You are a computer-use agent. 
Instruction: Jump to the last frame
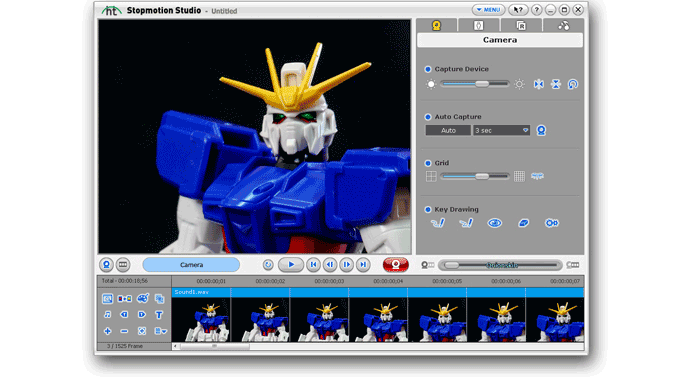363,265
